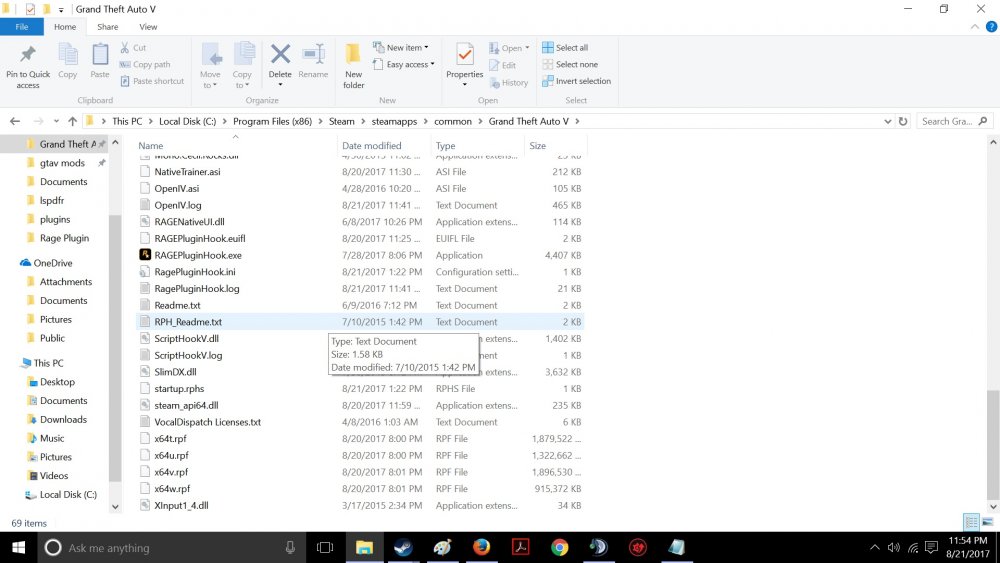The width and height of the screenshot is (1000, 563).
Task: Open the Move to menu
Action: tap(210, 66)
